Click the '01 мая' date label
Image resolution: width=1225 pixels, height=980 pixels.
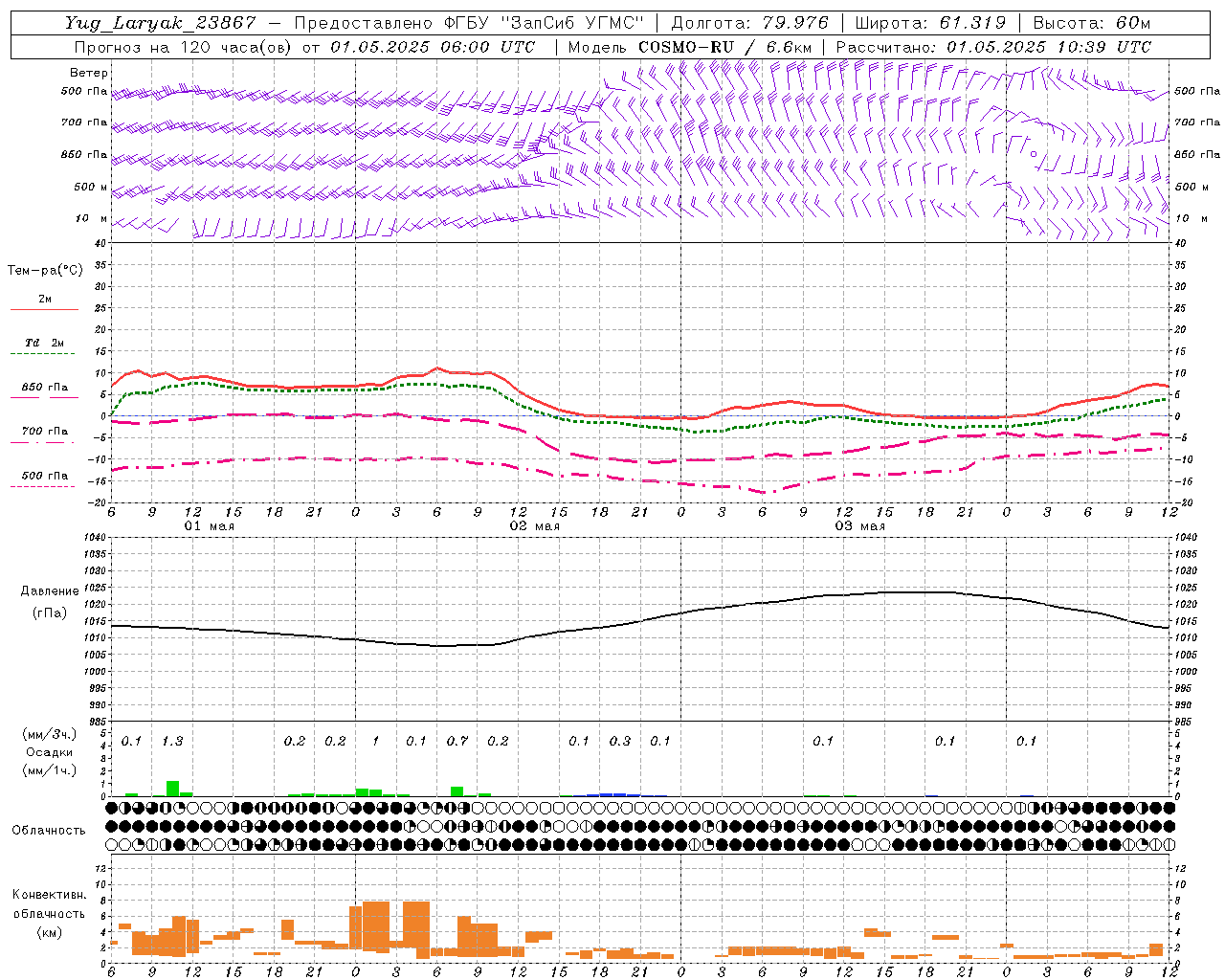click(x=210, y=526)
